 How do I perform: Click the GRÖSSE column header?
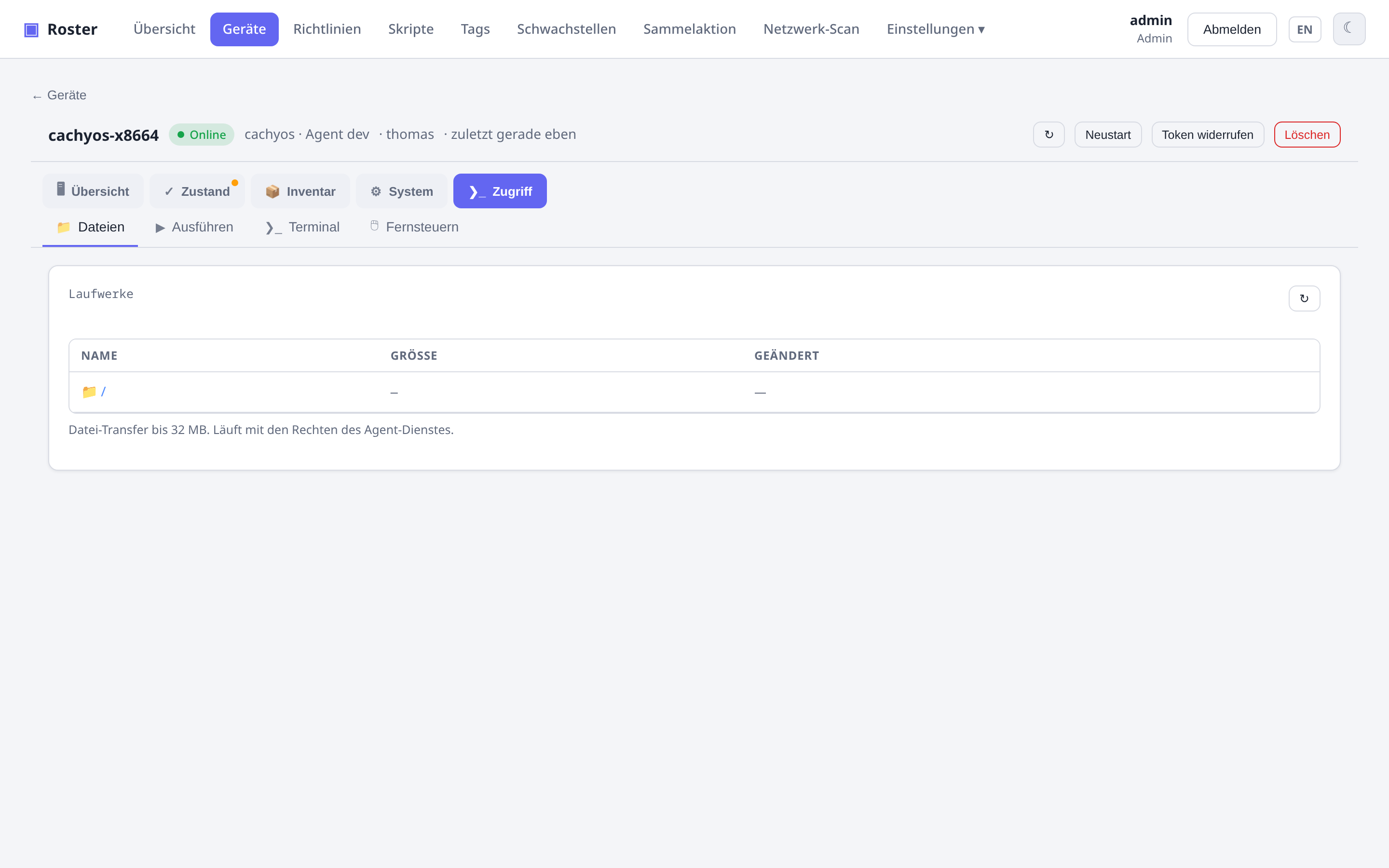click(414, 356)
